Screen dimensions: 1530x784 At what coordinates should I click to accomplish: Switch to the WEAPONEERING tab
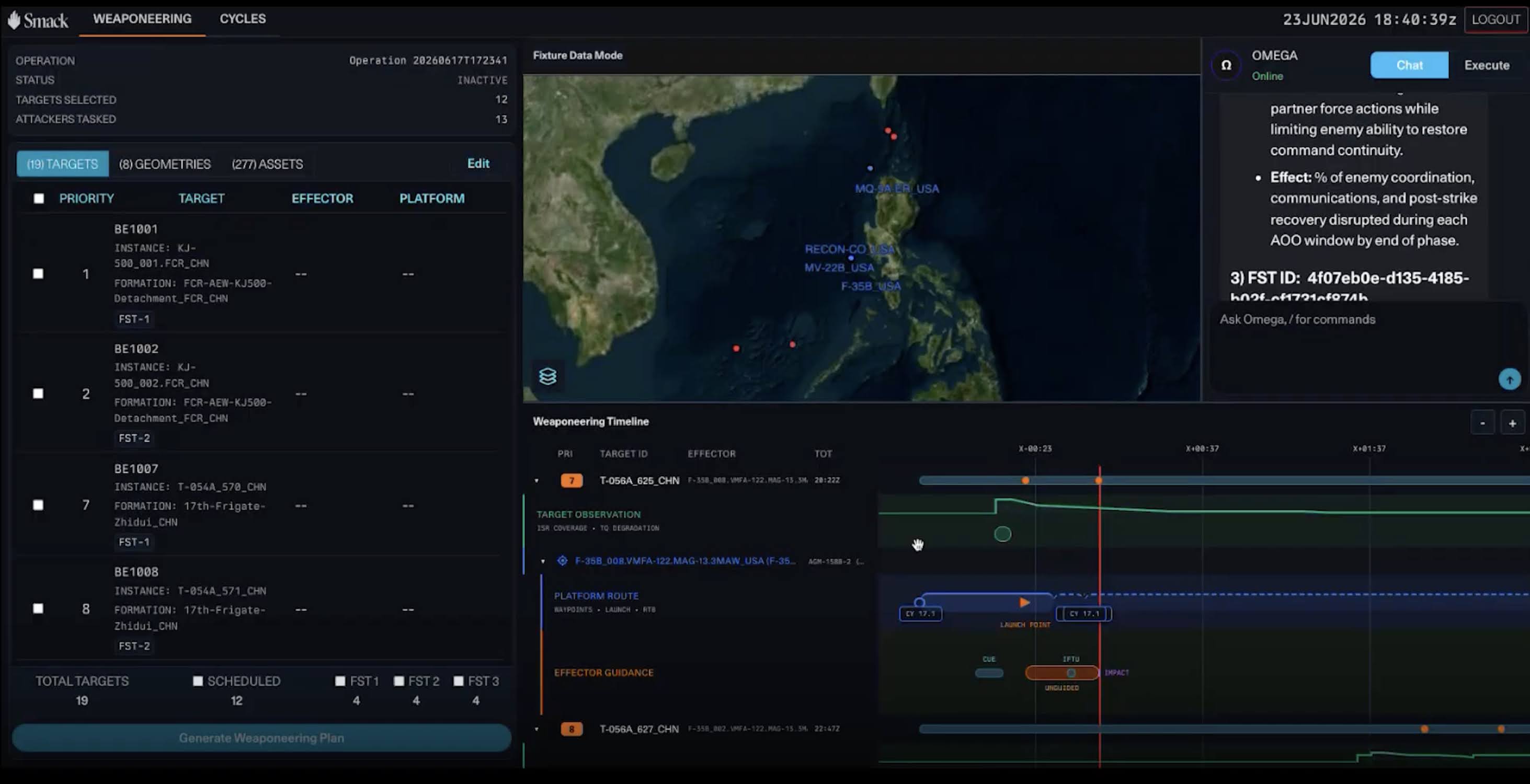pos(143,19)
